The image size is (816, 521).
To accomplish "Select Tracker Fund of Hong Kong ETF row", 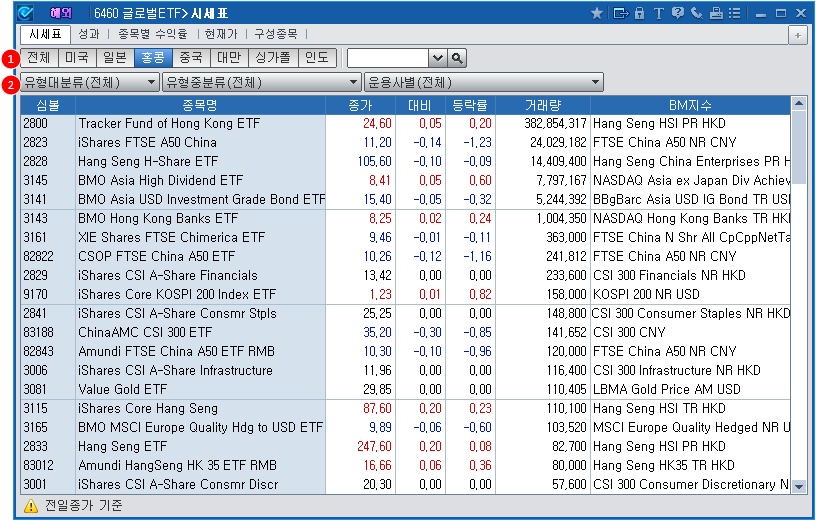I will 405,123.
